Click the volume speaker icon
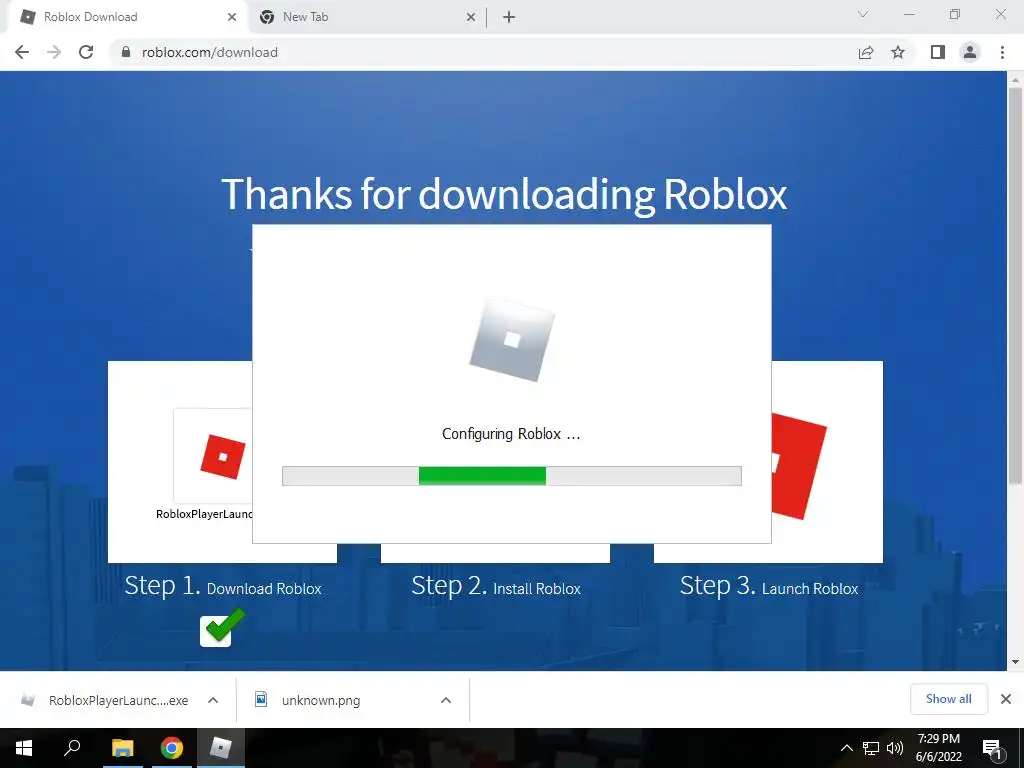Image resolution: width=1024 pixels, height=768 pixels. pos(895,748)
